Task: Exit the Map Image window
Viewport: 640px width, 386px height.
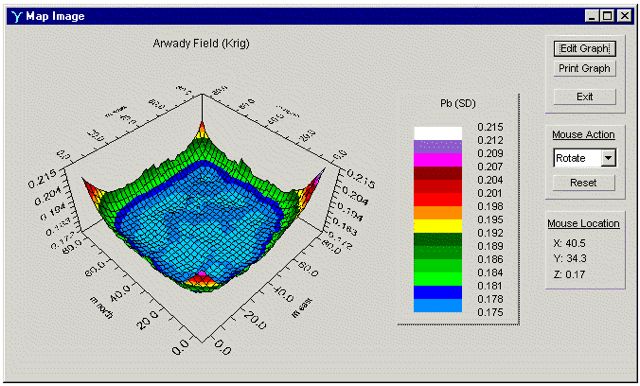Action: (x=584, y=97)
